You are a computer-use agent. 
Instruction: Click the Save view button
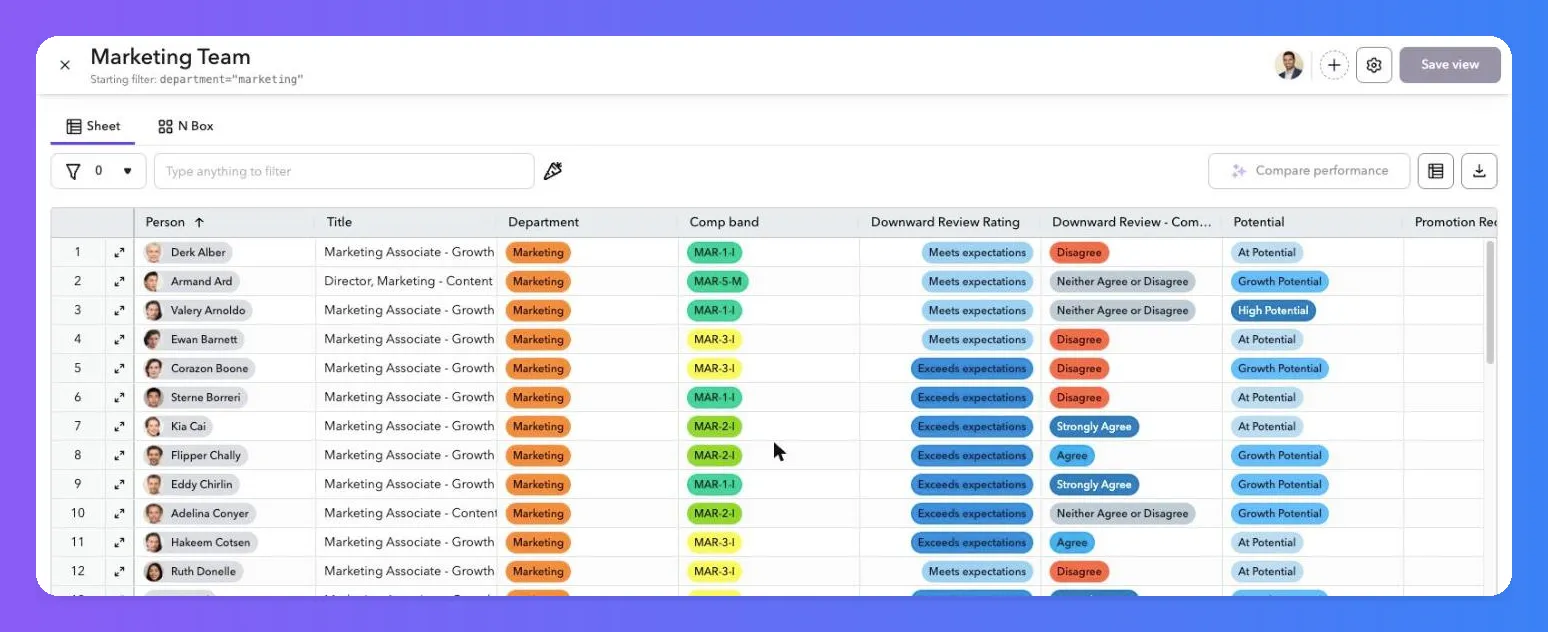click(1450, 65)
